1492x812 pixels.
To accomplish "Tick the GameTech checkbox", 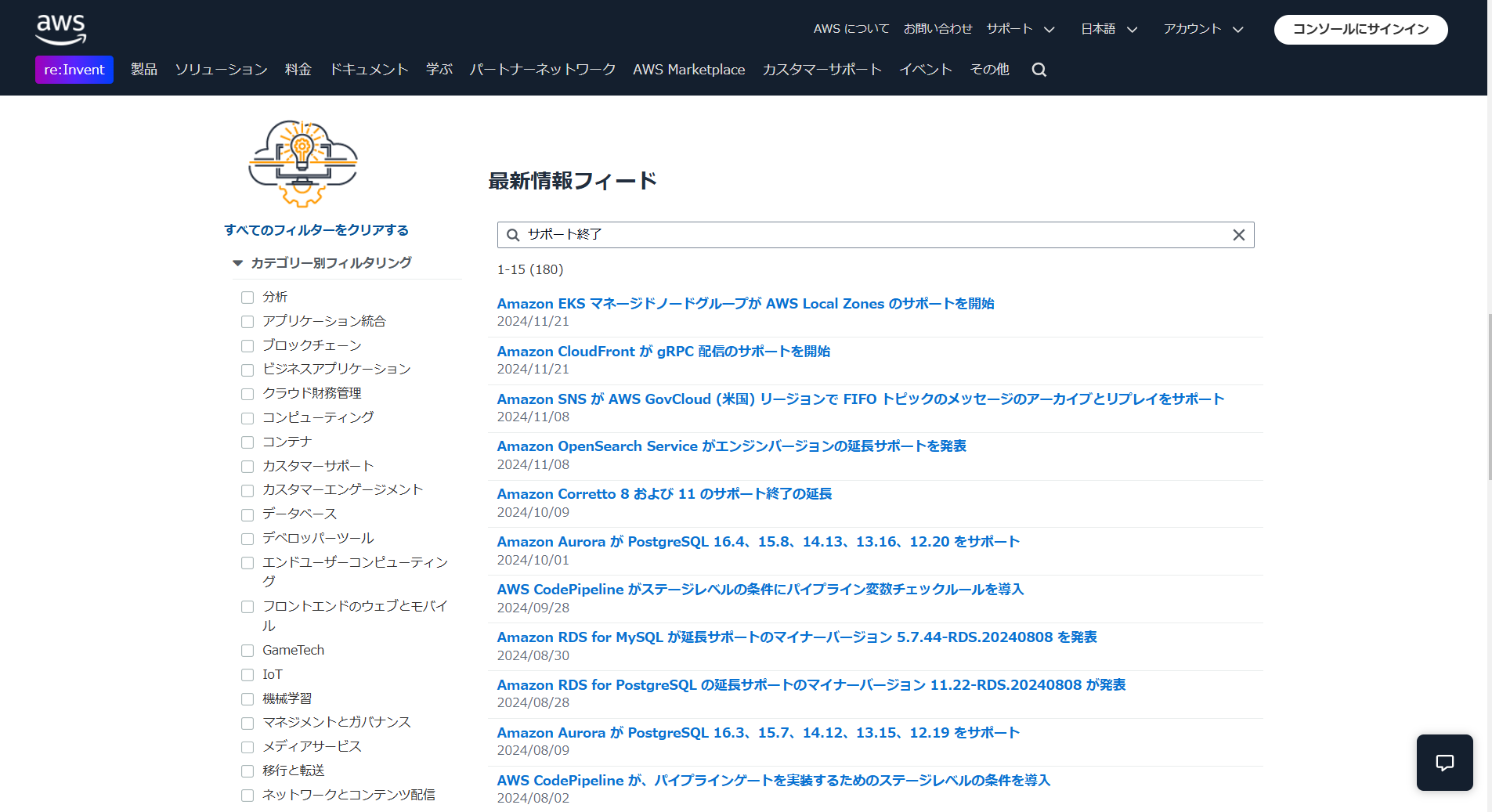I will pos(247,651).
